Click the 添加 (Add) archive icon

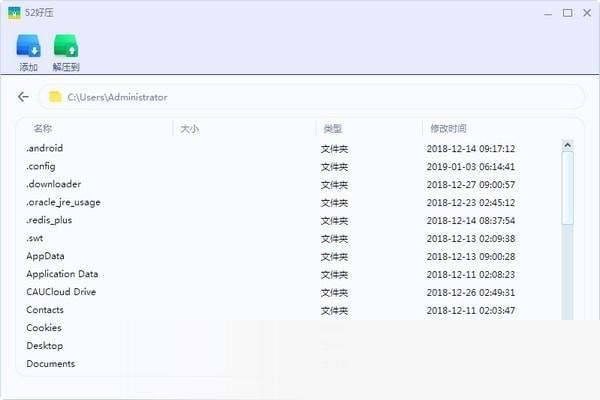(x=28, y=46)
